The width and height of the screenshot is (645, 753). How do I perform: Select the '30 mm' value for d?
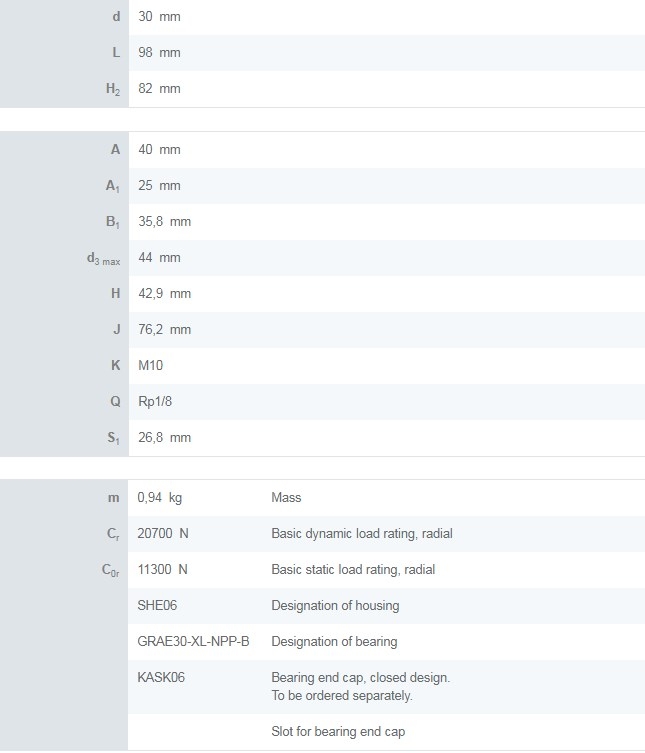coord(159,17)
